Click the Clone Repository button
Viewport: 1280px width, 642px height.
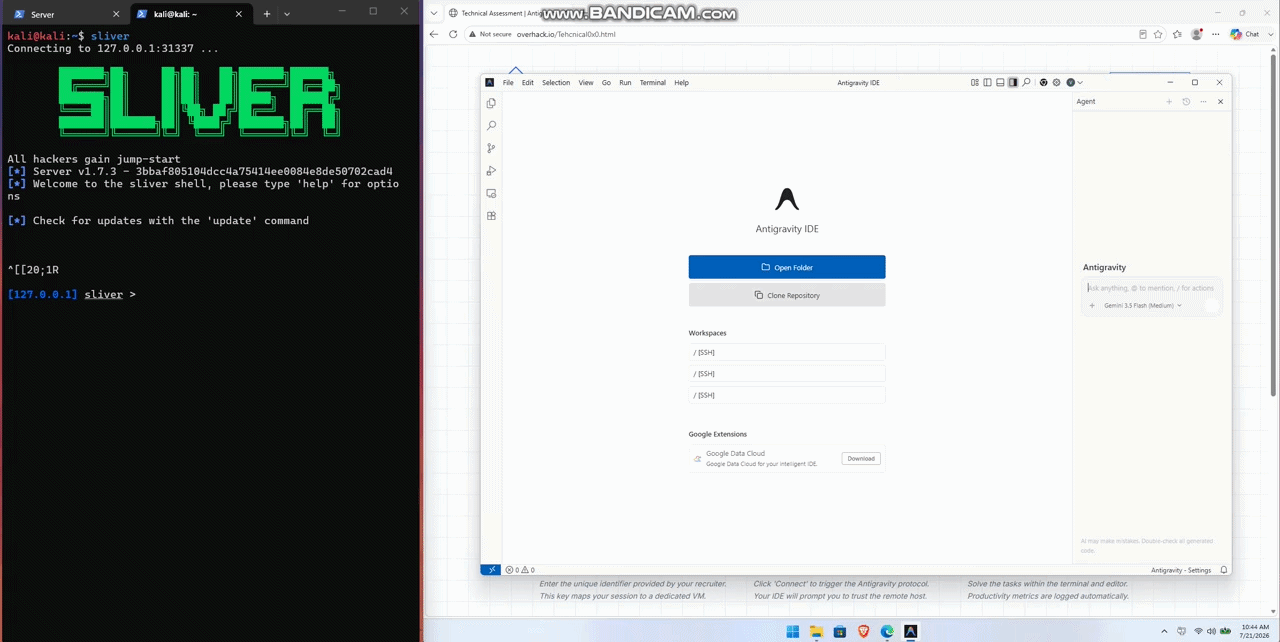[x=787, y=295]
